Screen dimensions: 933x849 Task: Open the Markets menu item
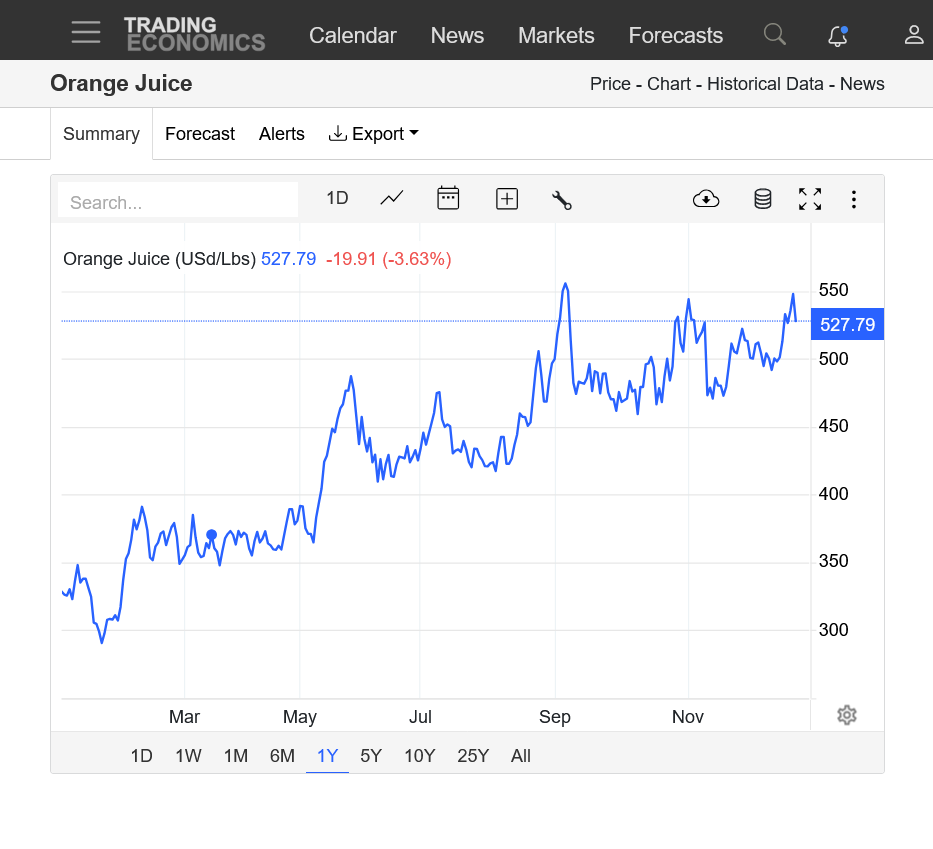(x=556, y=36)
